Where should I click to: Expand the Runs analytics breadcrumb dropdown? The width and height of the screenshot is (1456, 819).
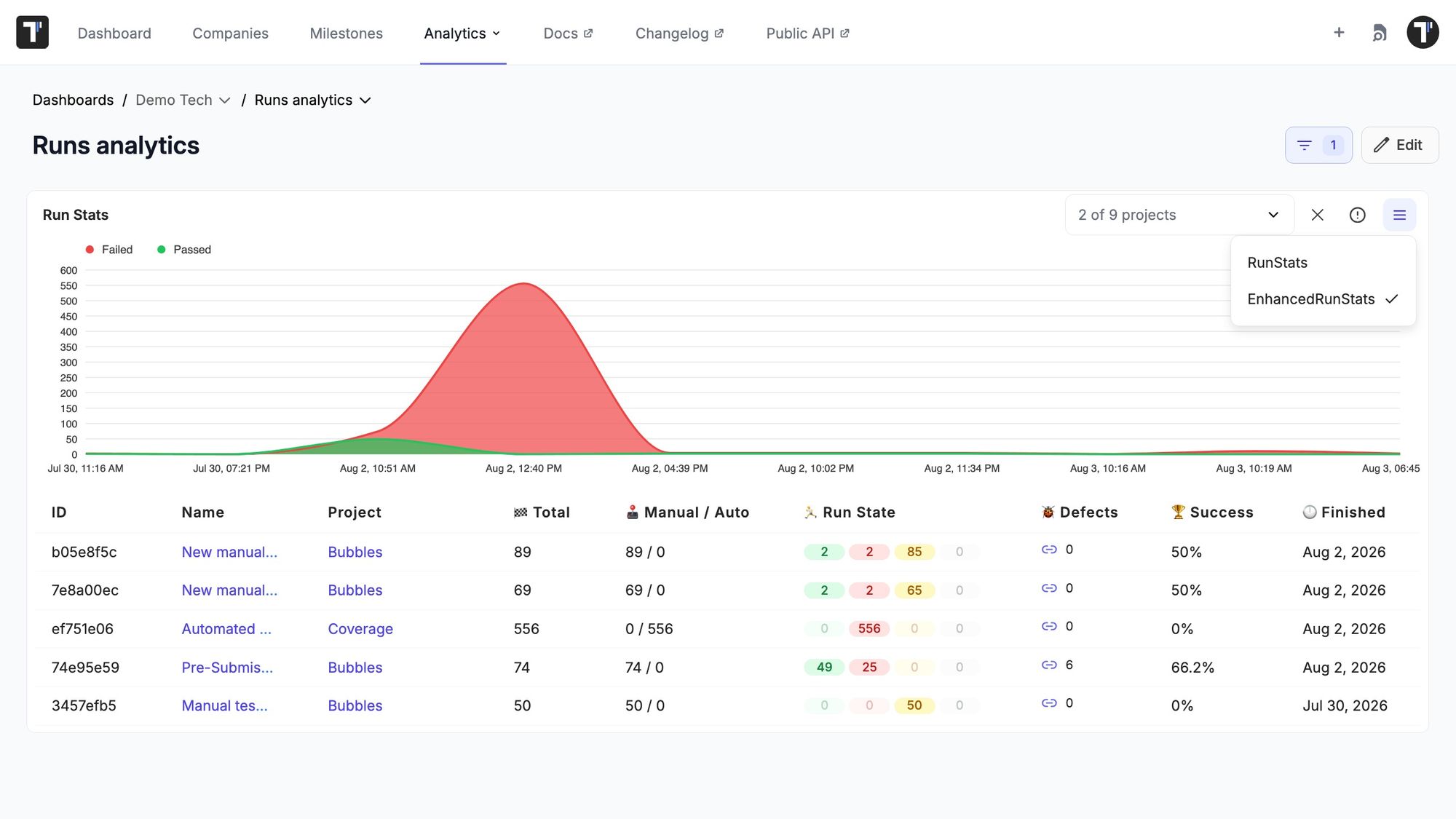(x=312, y=100)
